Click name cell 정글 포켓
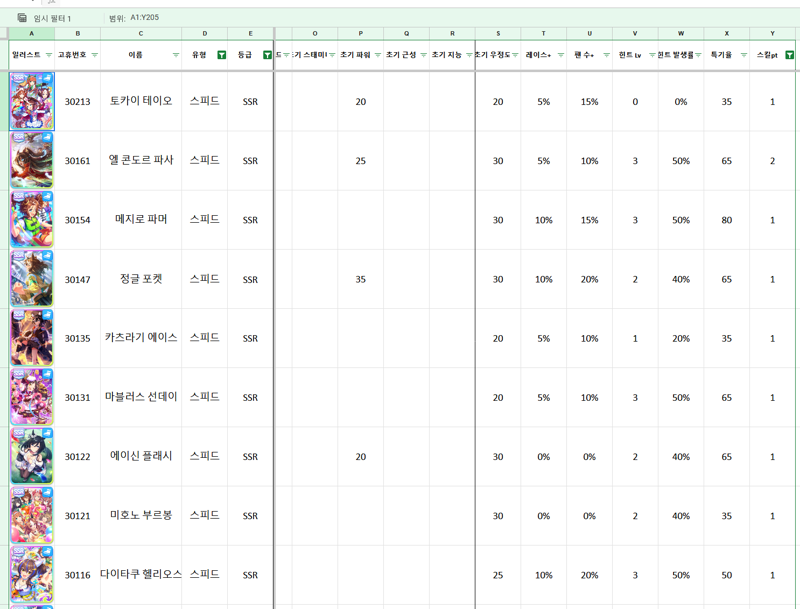800x609 pixels. 141,279
